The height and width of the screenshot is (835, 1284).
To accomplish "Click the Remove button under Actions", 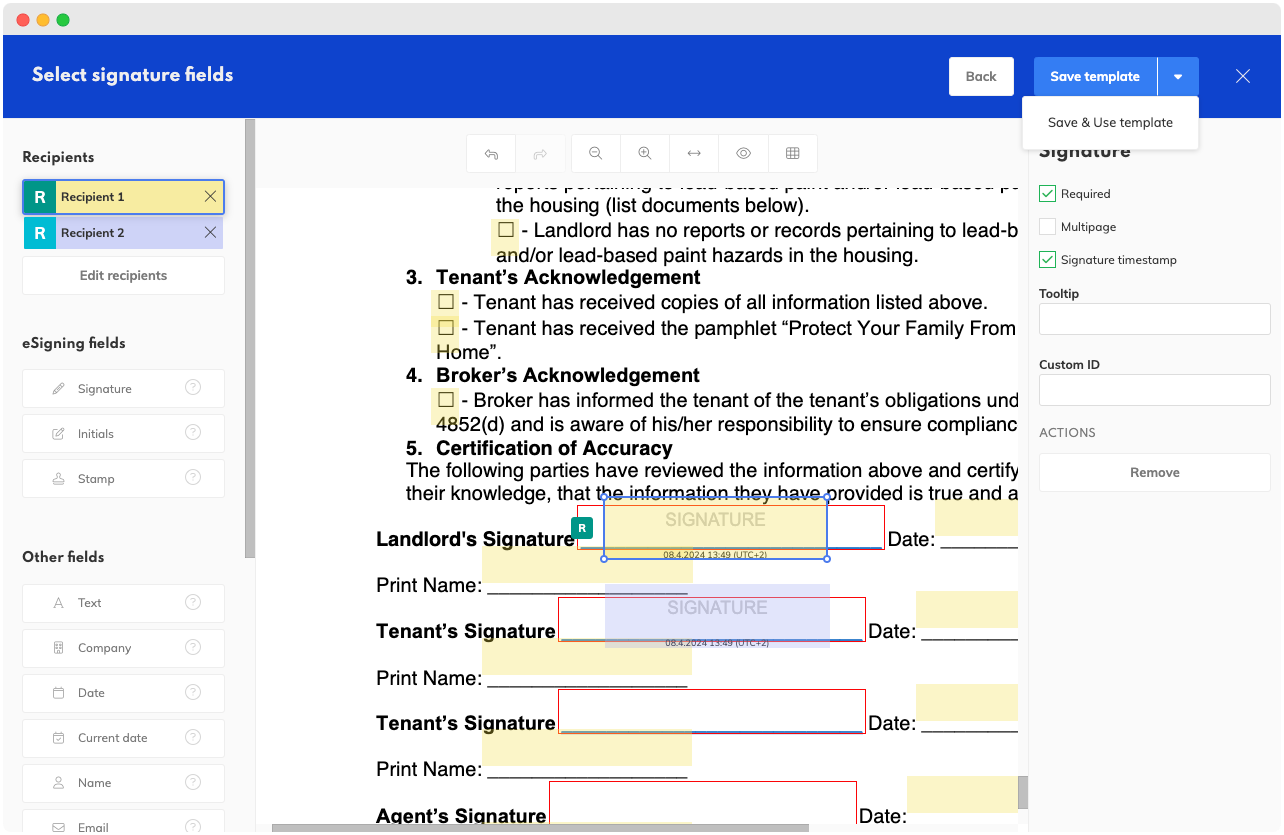I will coord(1154,473).
